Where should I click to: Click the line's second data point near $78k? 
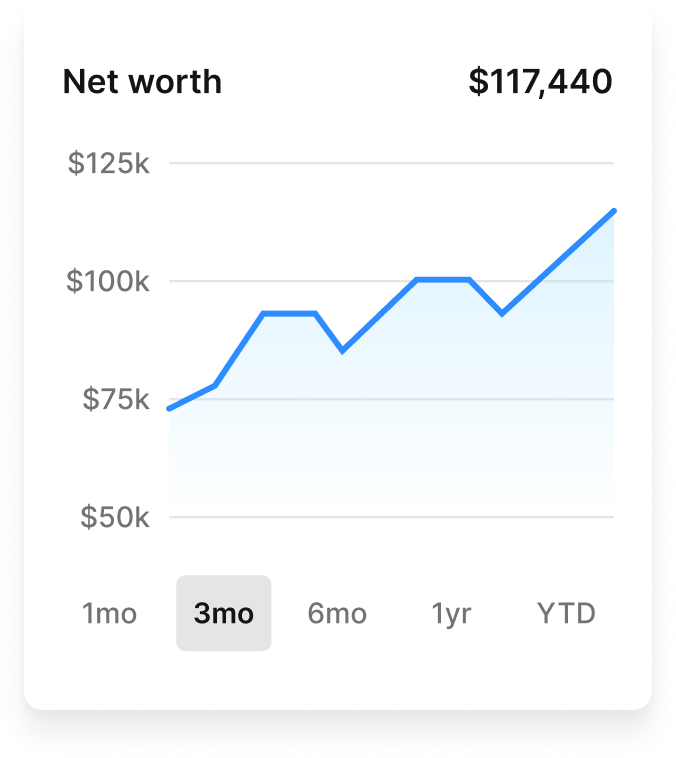(x=215, y=385)
